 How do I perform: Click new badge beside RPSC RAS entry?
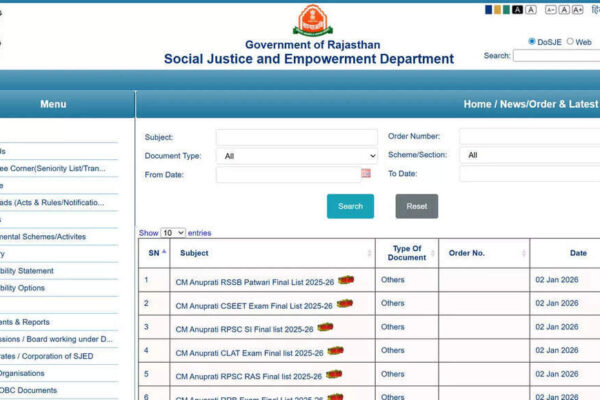pos(334,374)
